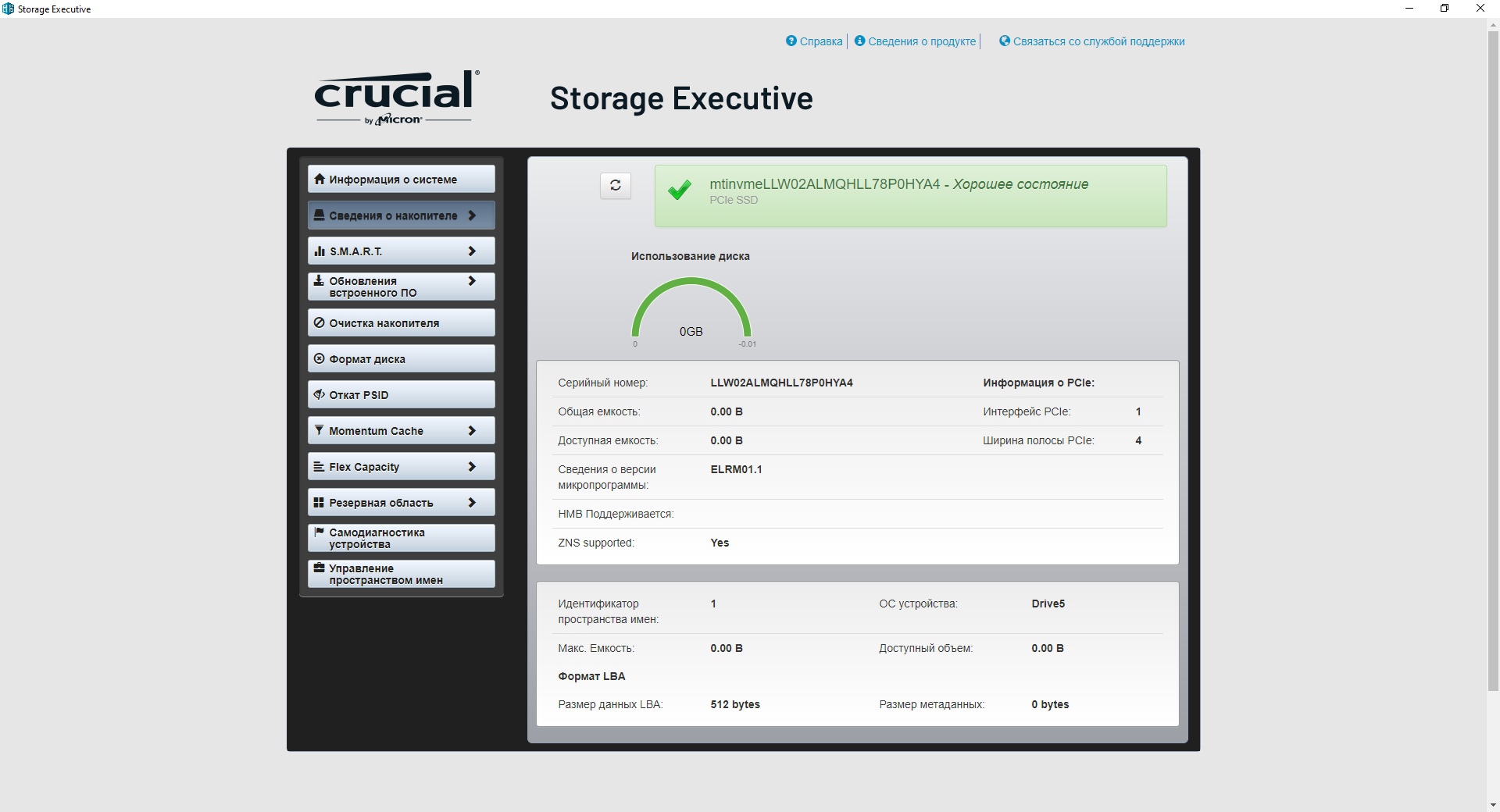Expand the Обновления встроенного ПО chevron
1500x812 pixels.
click(x=472, y=280)
